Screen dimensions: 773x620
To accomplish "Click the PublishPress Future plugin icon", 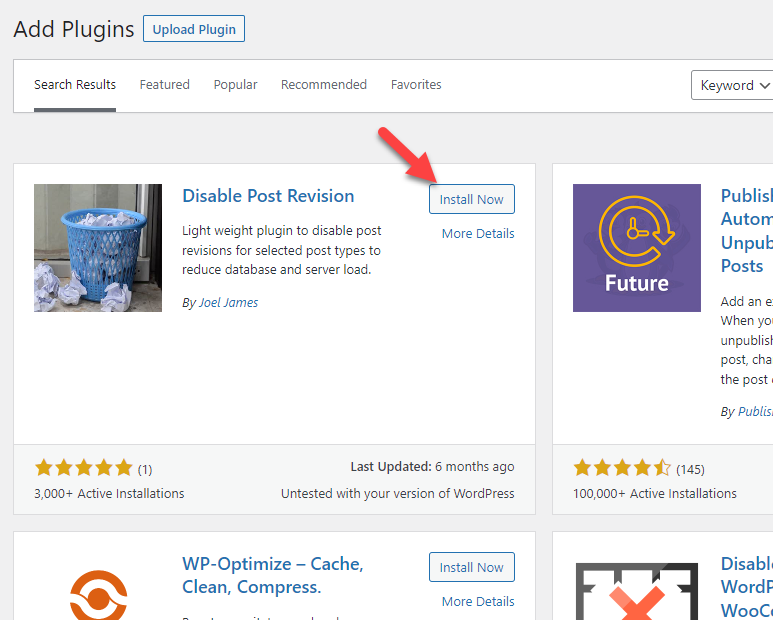I will tap(636, 248).
